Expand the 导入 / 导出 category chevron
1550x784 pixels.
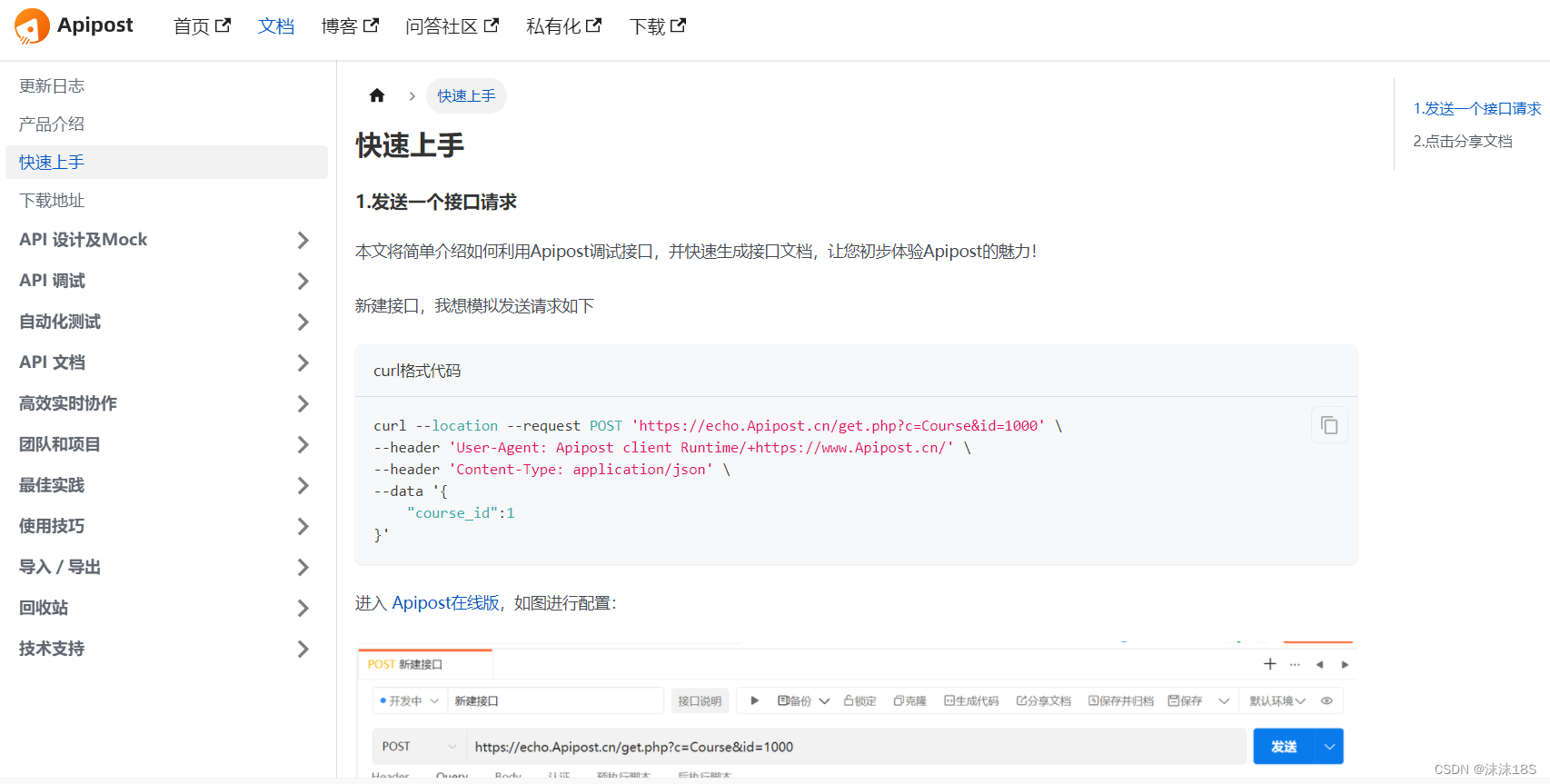(303, 567)
